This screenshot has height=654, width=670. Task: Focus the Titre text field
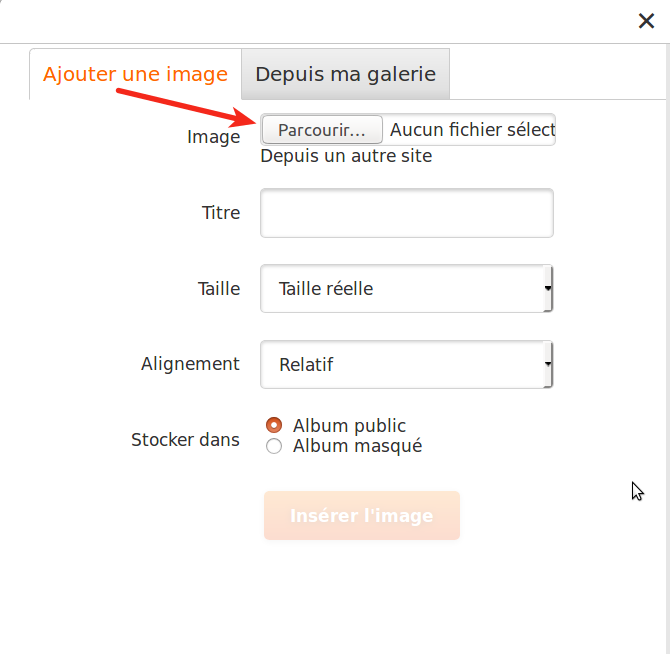pyautogui.click(x=406, y=213)
